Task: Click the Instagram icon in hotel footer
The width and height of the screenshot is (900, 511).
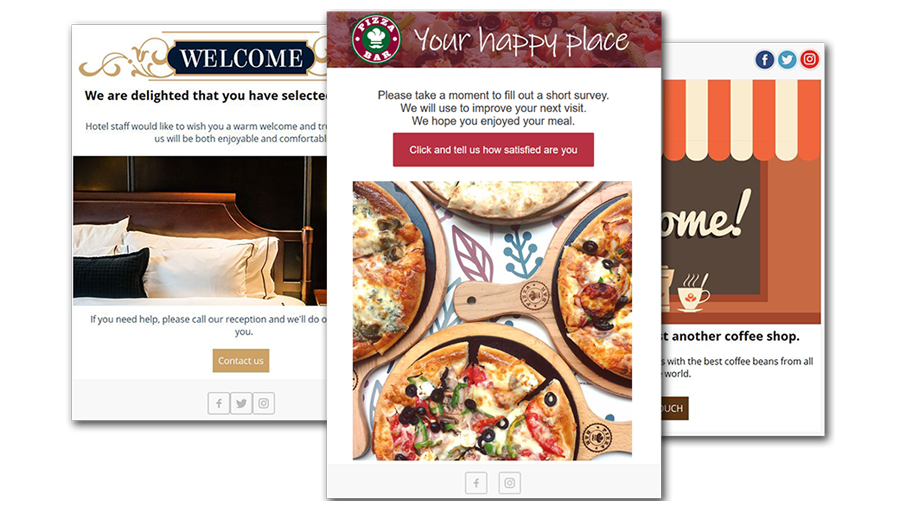Action: click(x=263, y=403)
